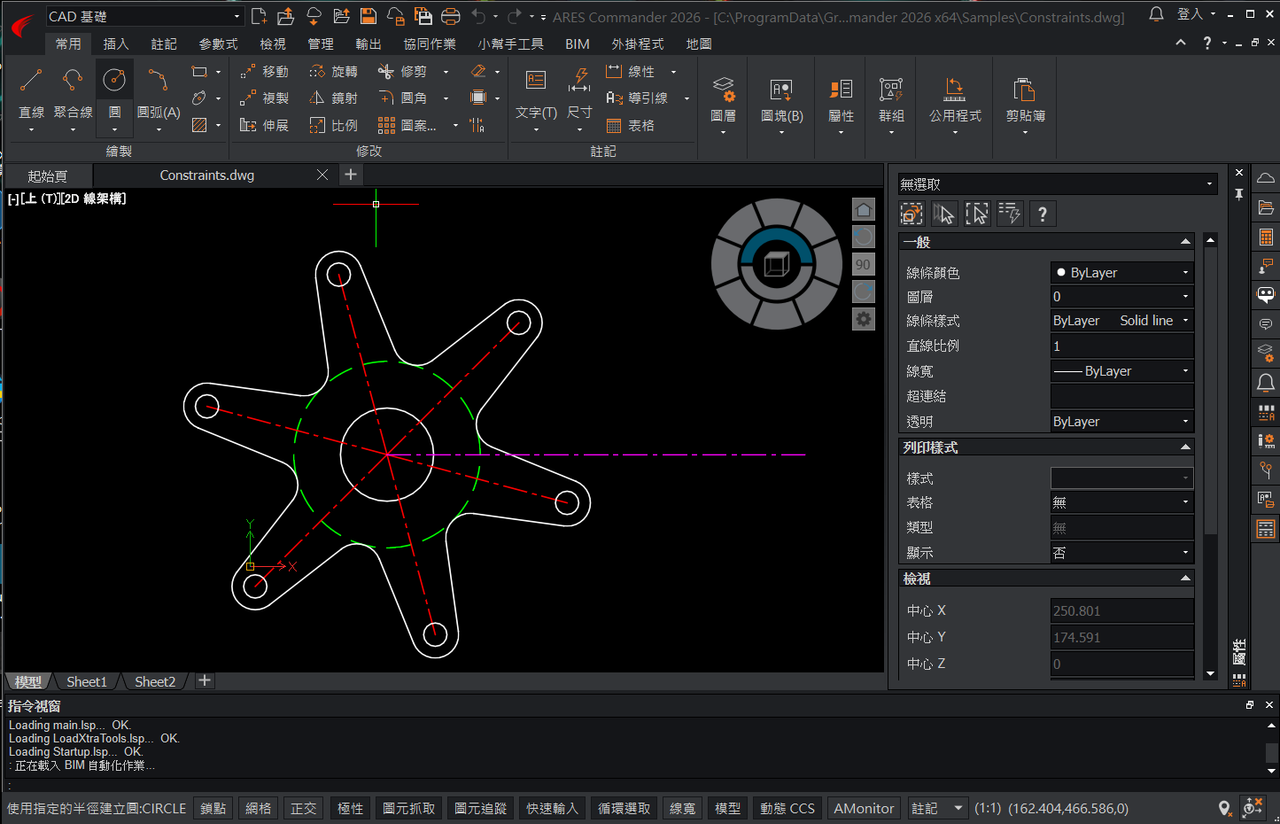Activate the Rotate (旋轉) tool

333,72
